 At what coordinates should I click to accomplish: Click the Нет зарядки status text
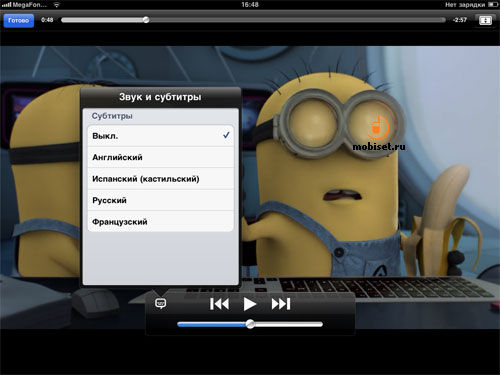(465, 5)
